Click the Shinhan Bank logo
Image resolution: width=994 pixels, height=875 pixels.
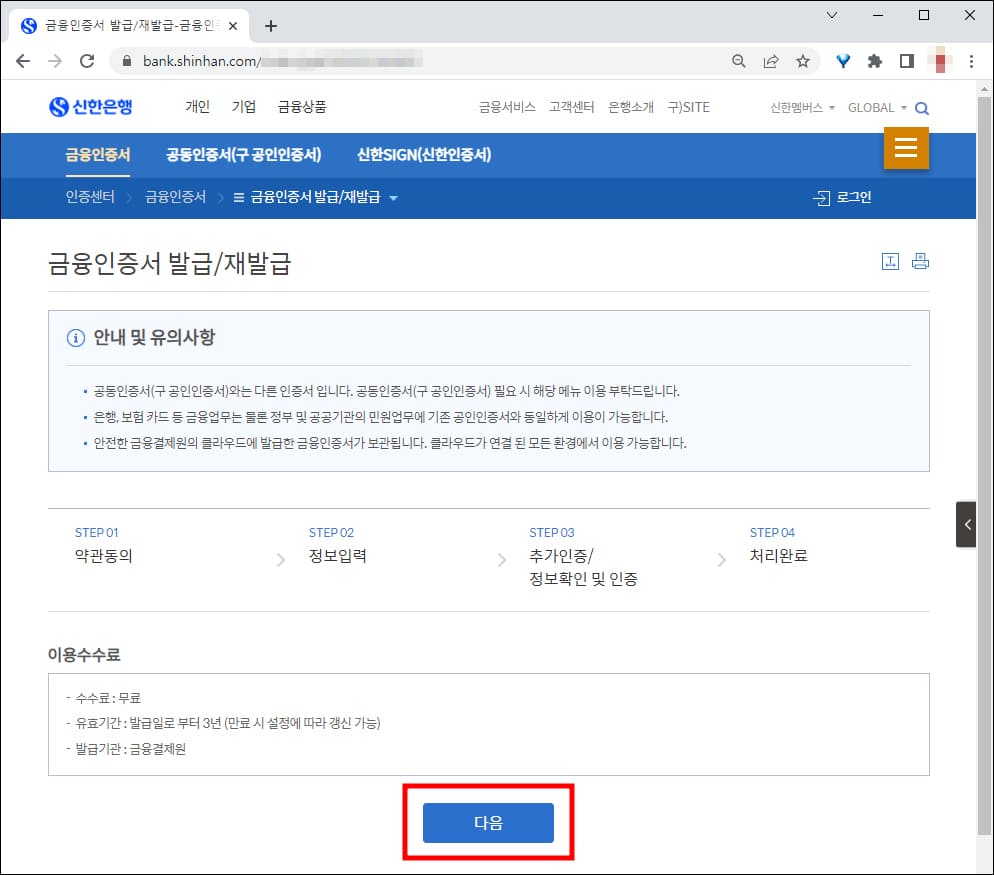pos(90,107)
